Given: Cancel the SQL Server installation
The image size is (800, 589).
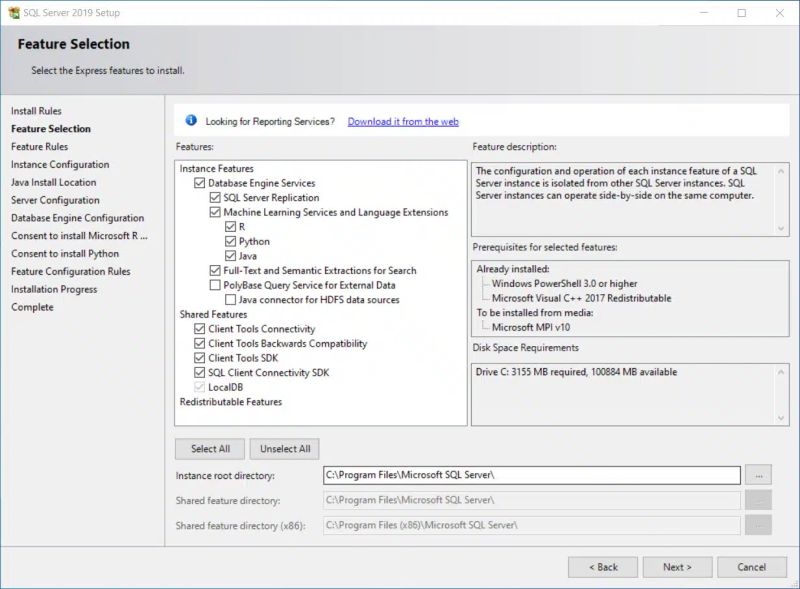Looking at the screenshot, I should (751, 566).
